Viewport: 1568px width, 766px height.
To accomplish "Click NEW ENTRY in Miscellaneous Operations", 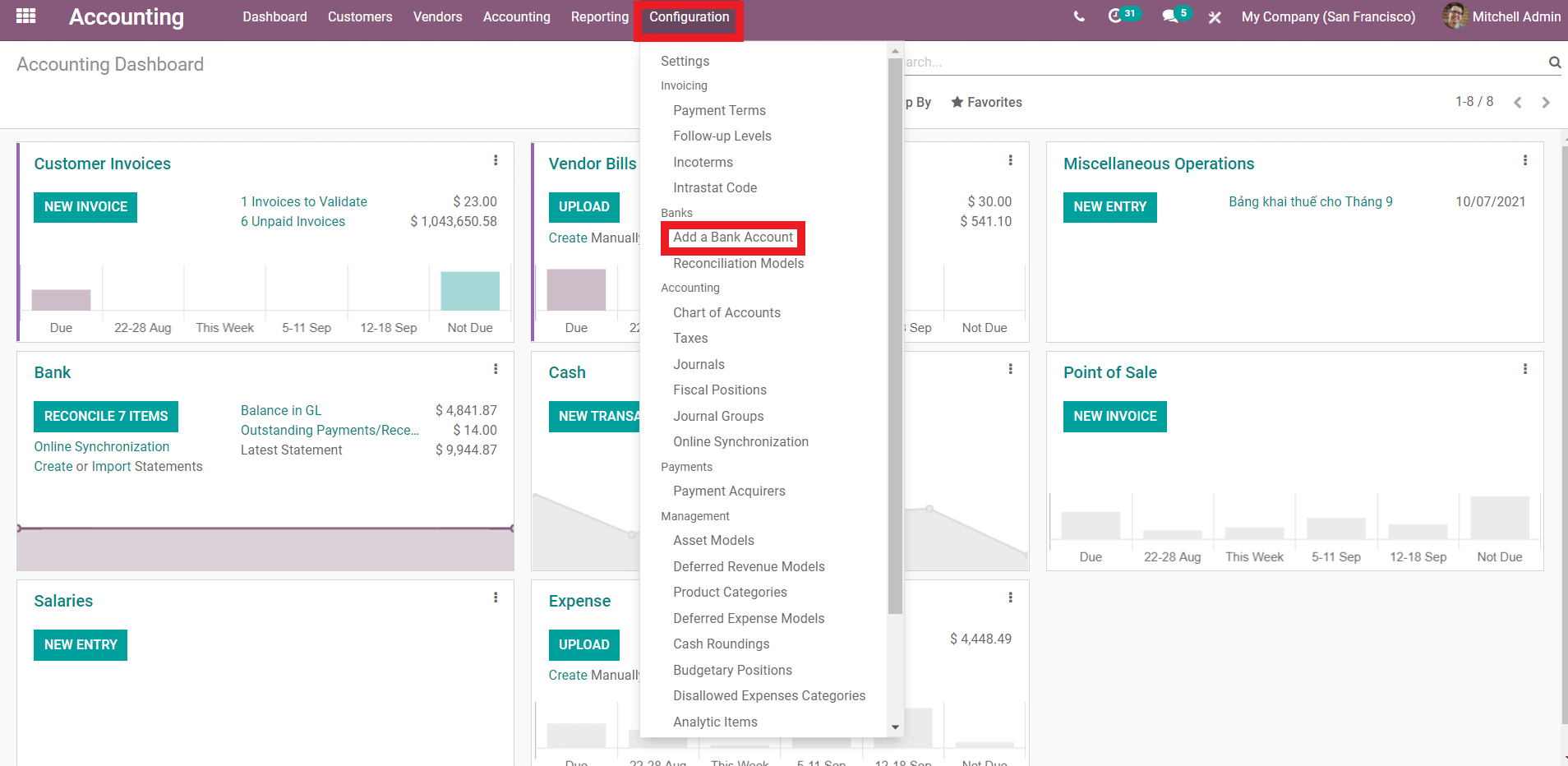I will 1109,207.
